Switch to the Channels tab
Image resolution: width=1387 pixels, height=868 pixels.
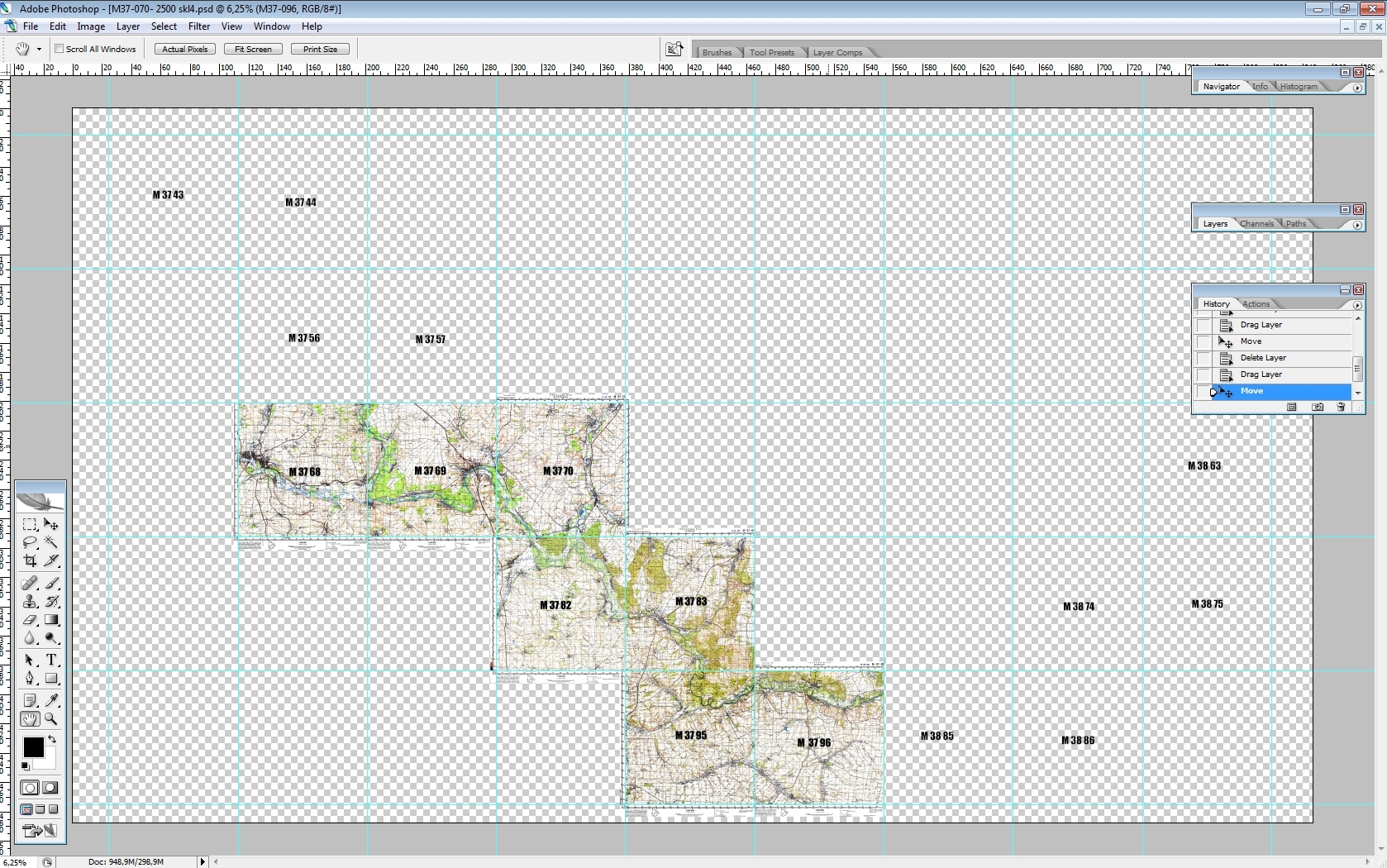1256,224
